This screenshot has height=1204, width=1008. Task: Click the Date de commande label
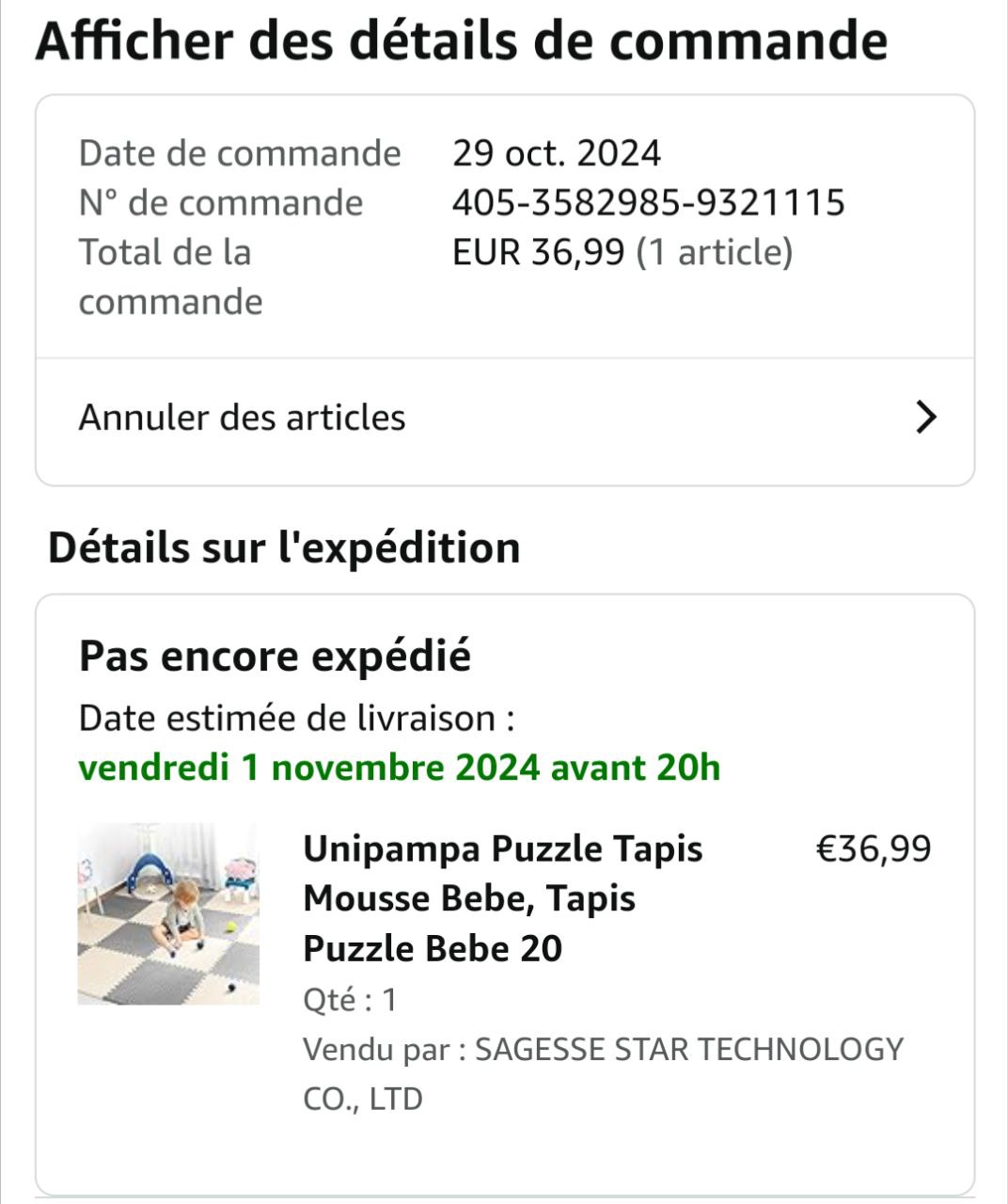[x=240, y=153]
